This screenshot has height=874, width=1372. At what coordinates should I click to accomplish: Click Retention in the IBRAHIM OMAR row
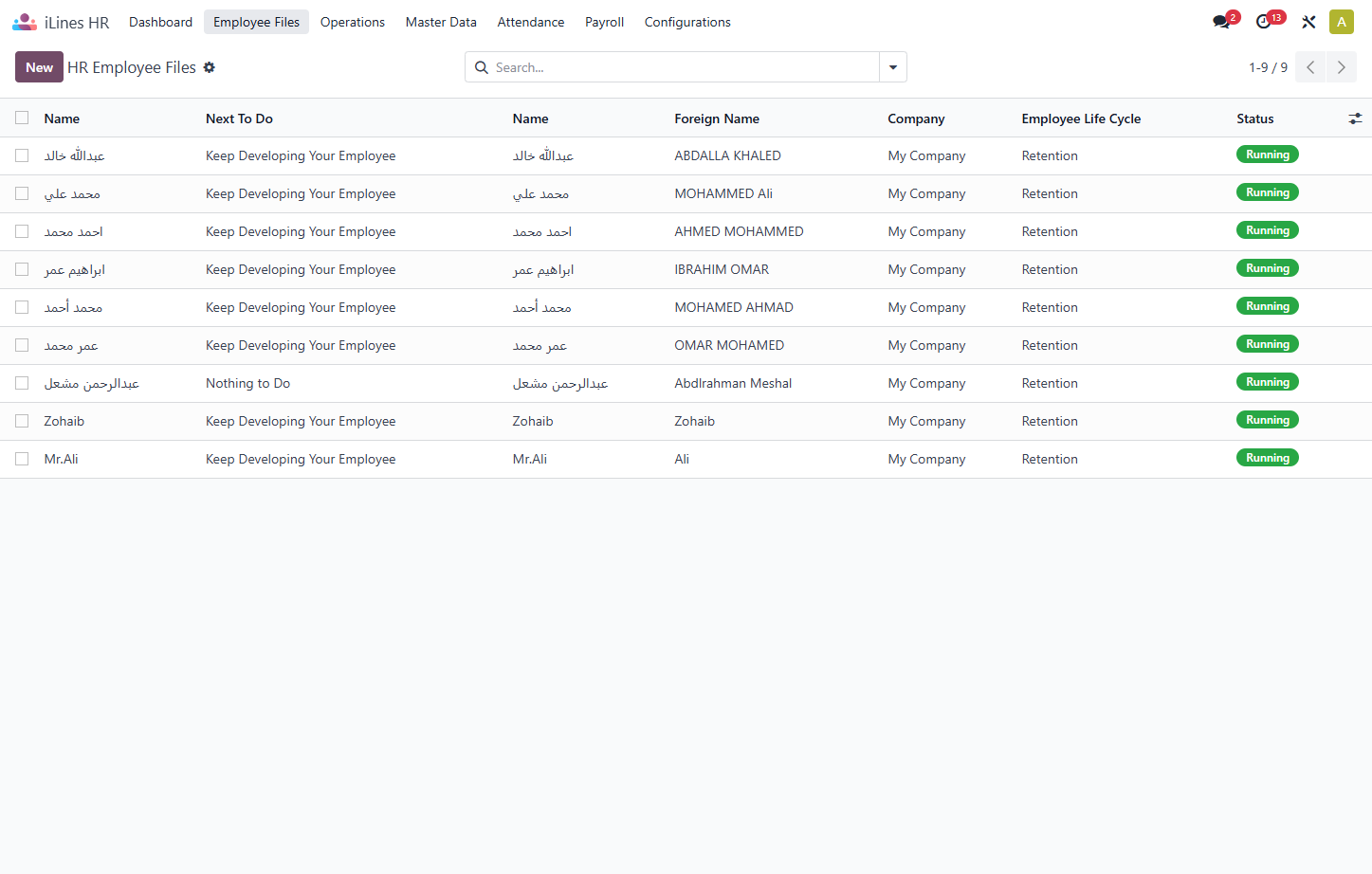pos(1050,269)
